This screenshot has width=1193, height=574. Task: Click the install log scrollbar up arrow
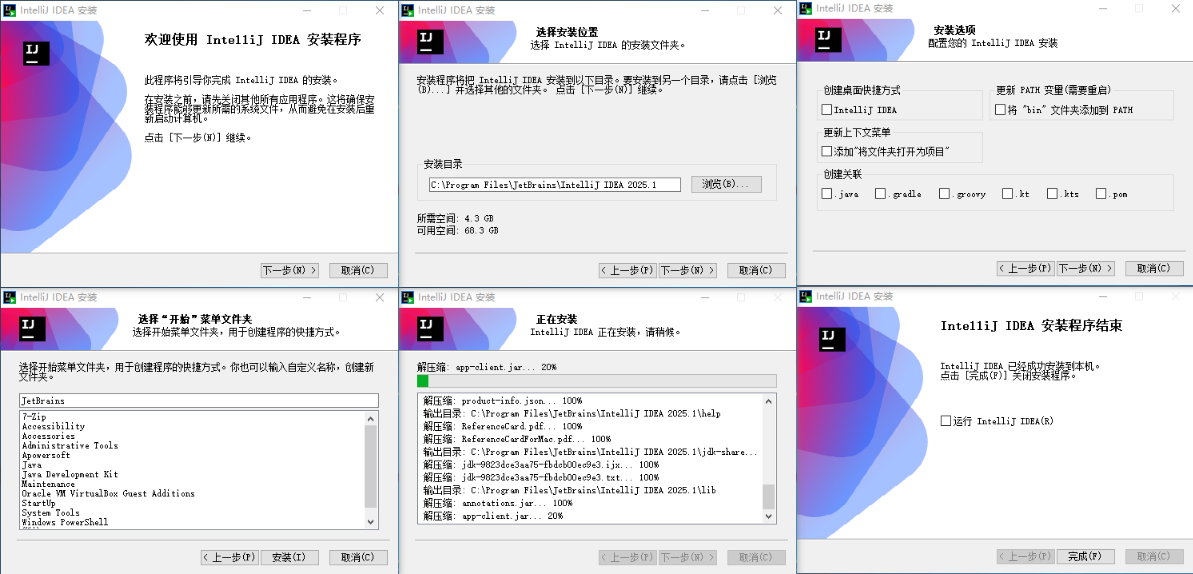click(769, 401)
